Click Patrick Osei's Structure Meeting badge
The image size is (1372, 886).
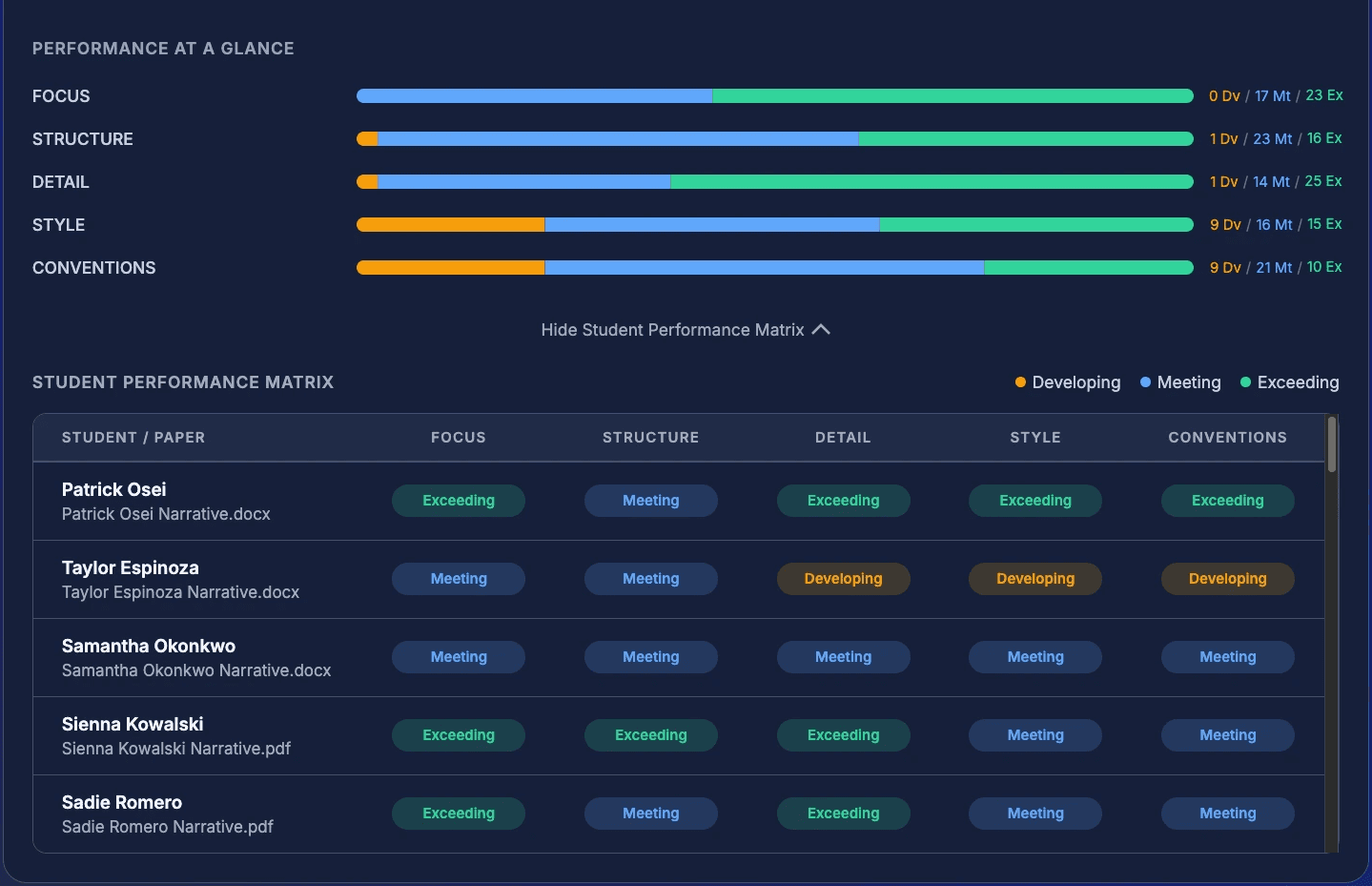point(651,501)
